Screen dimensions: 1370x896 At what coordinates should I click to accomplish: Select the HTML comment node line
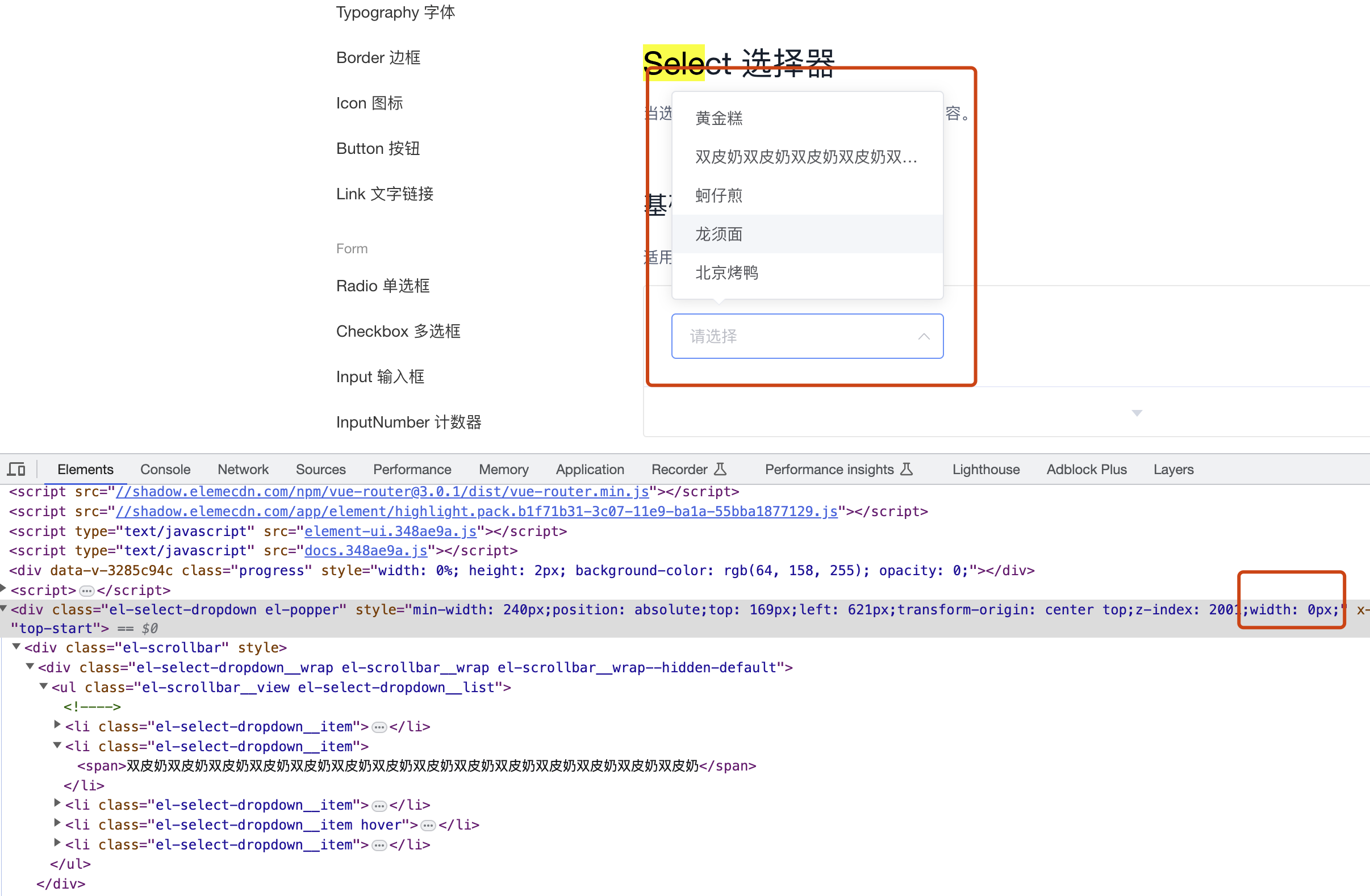pyautogui.click(x=92, y=707)
